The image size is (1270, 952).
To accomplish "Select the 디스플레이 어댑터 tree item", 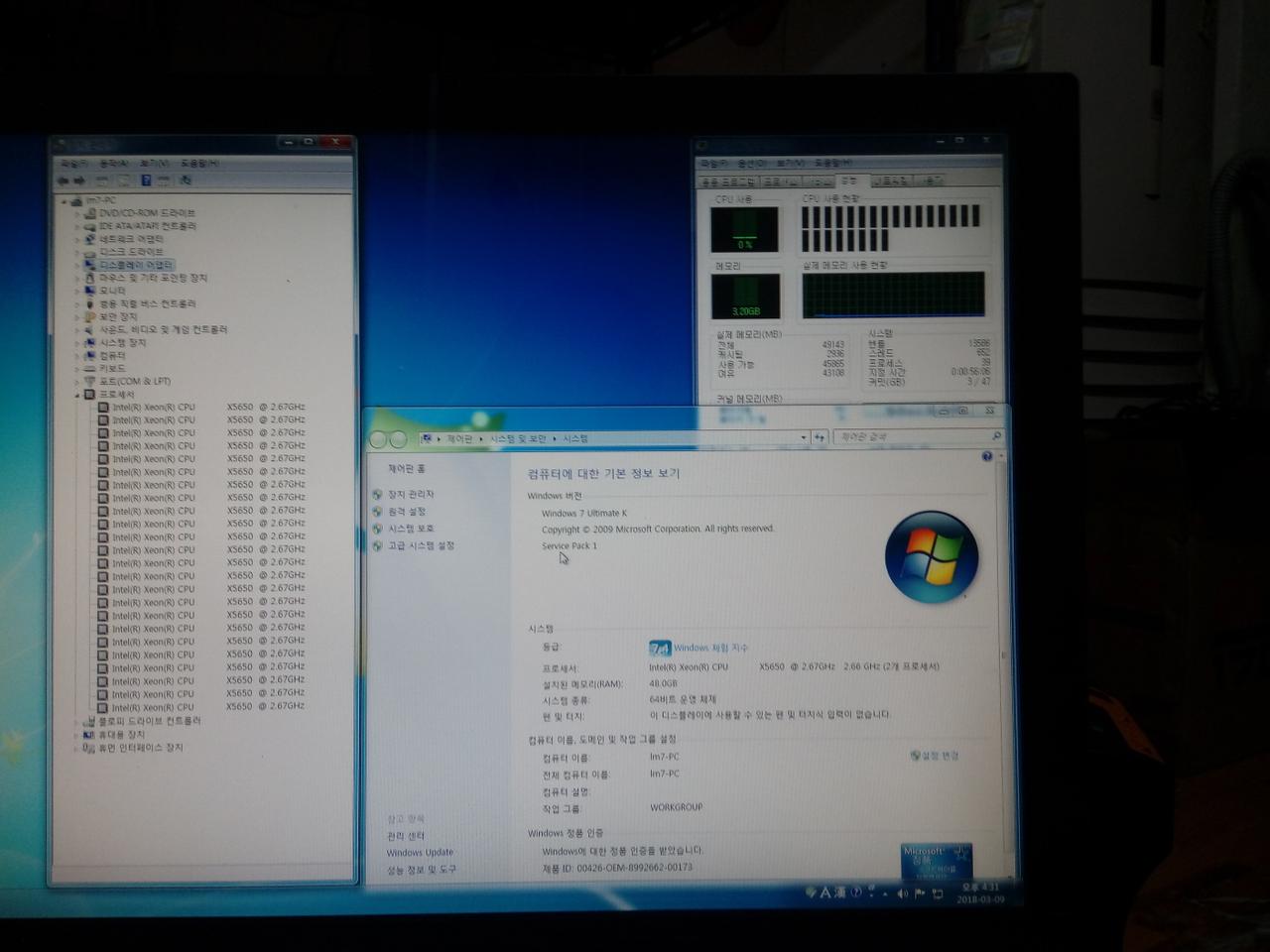I will click(138, 265).
